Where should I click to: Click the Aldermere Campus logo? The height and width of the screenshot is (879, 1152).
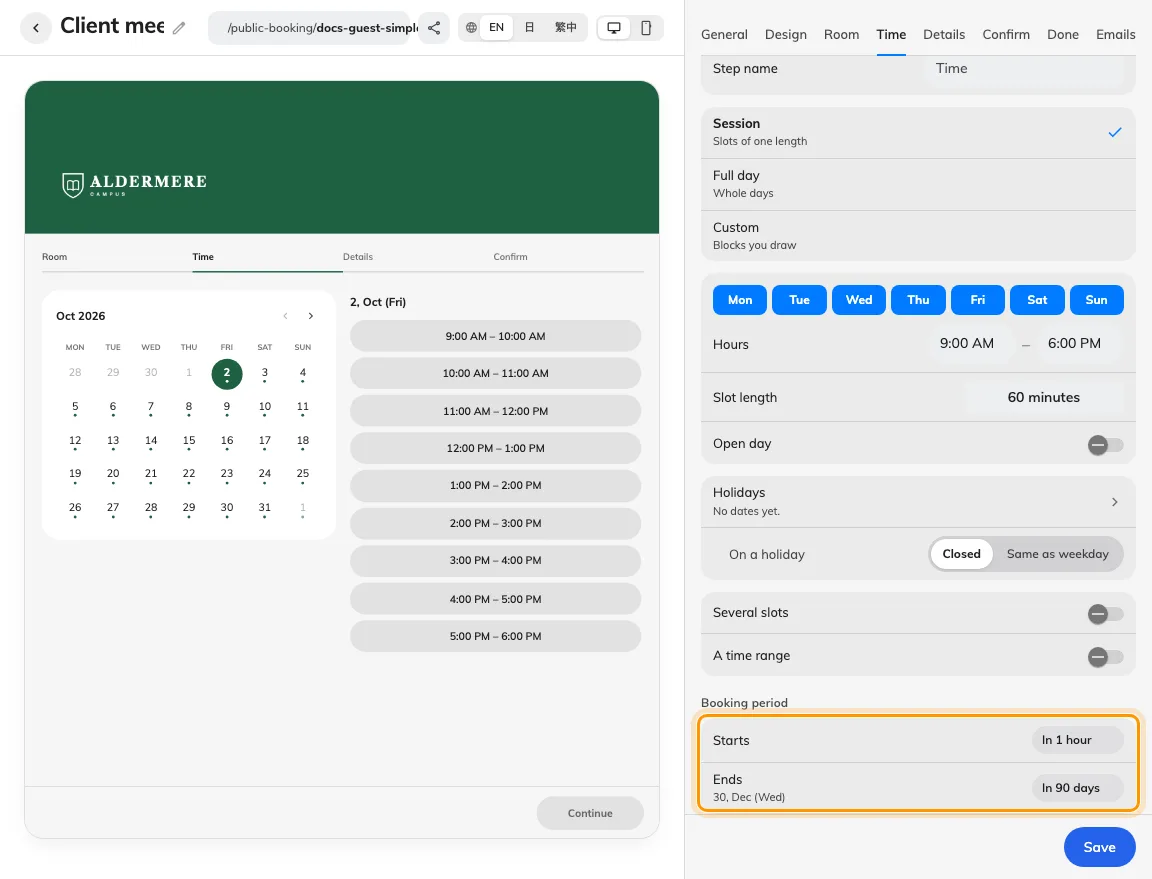coord(134,184)
